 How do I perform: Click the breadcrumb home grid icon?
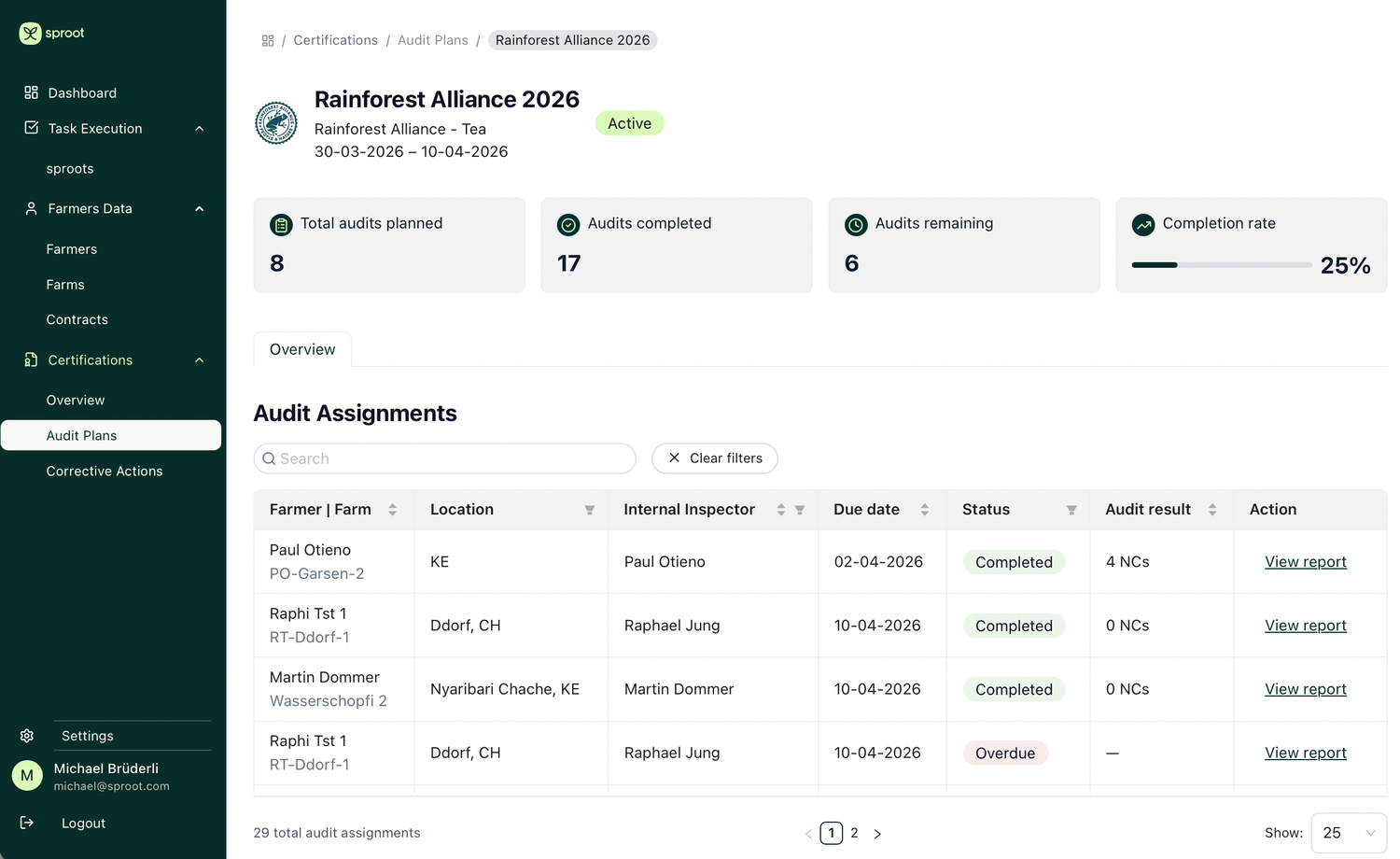coord(268,40)
